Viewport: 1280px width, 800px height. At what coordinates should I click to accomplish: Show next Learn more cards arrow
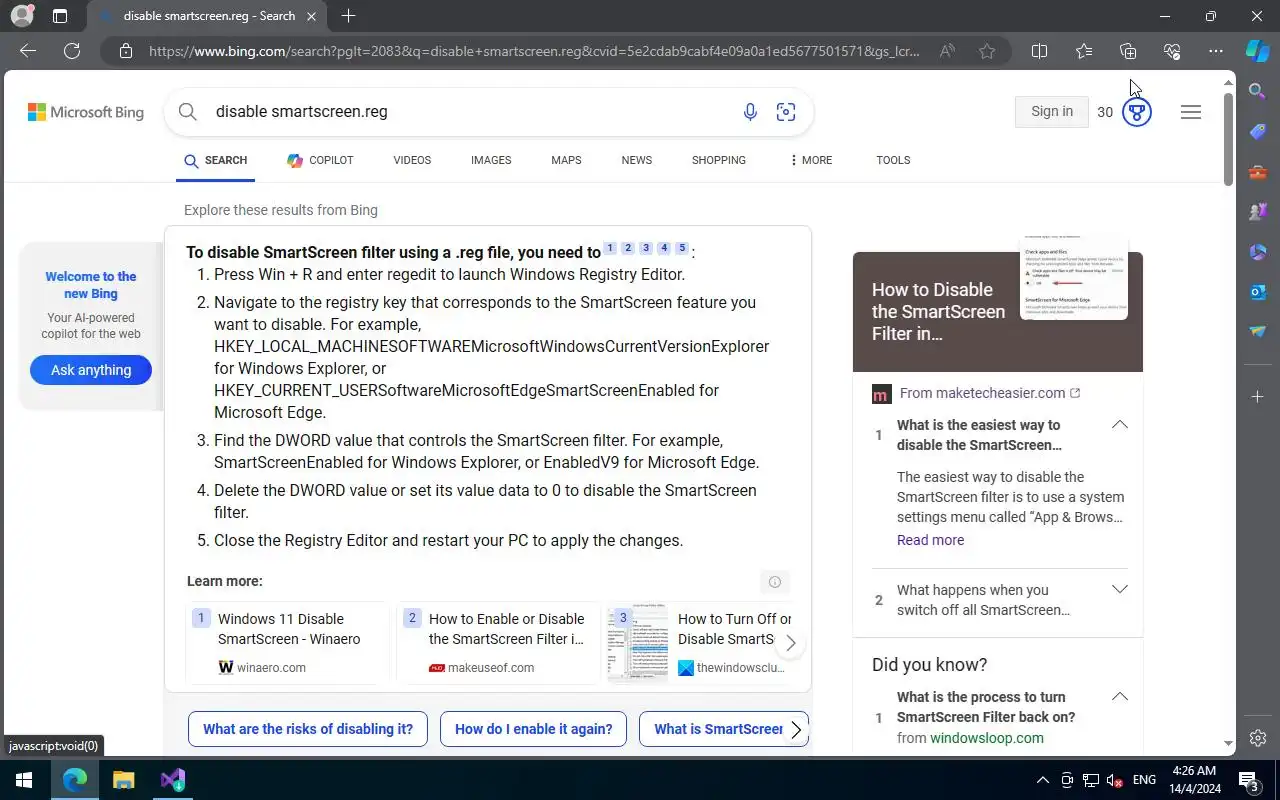[790, 643]
